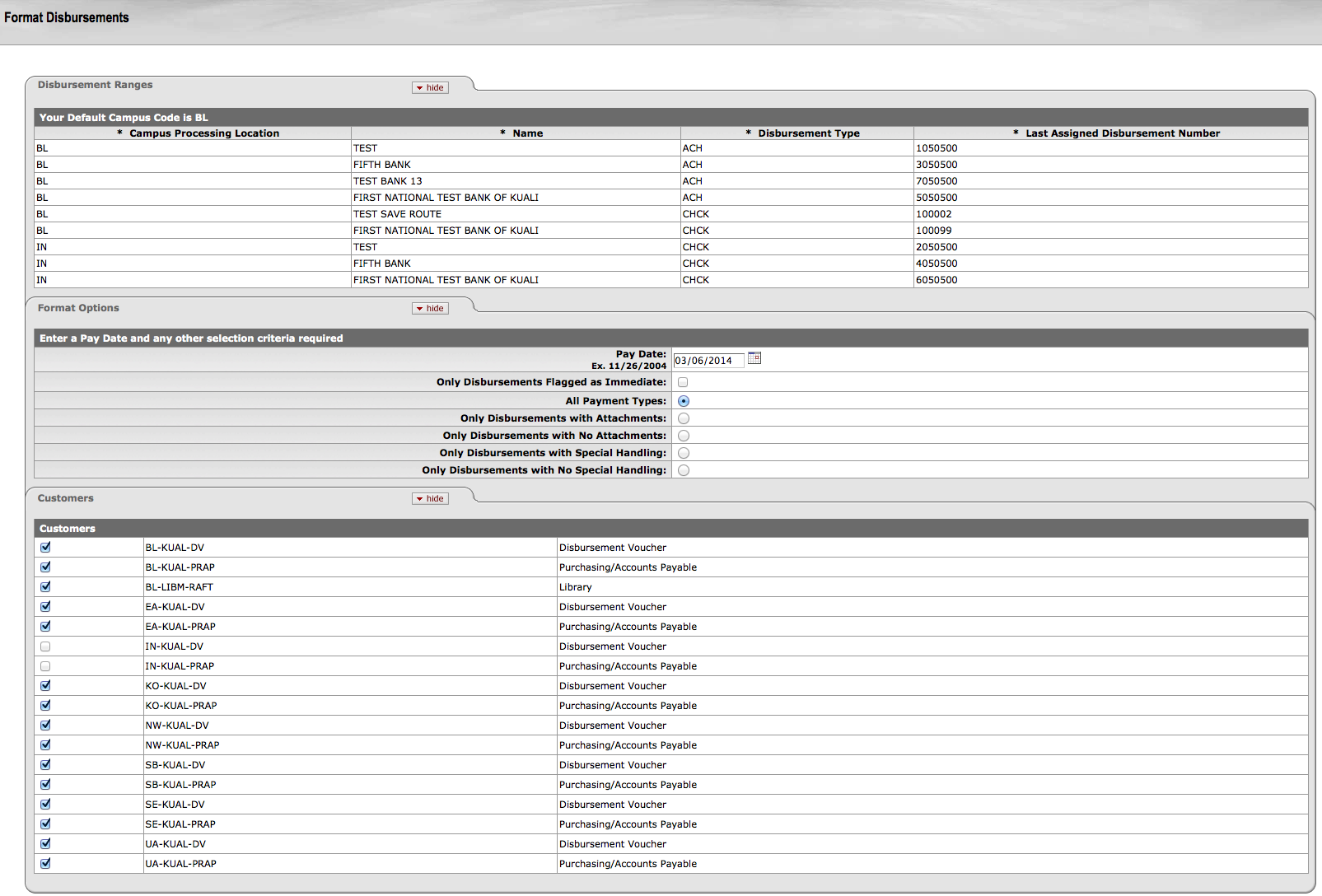This screenshot has height=896, width=1322.
Task: Hide the Customers section
Action: pyautogui.click(x=430, y=499)
